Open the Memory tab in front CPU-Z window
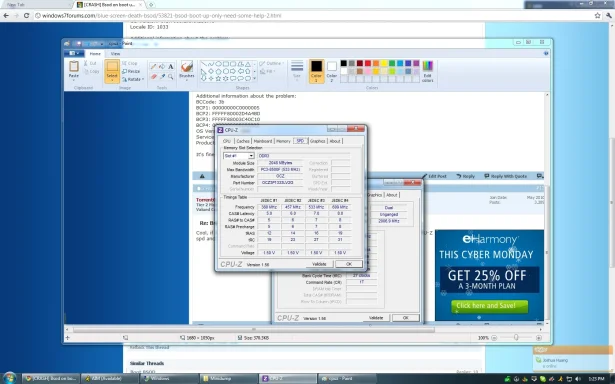This screenshot has height=384, width=615. (x=284, y=141)
